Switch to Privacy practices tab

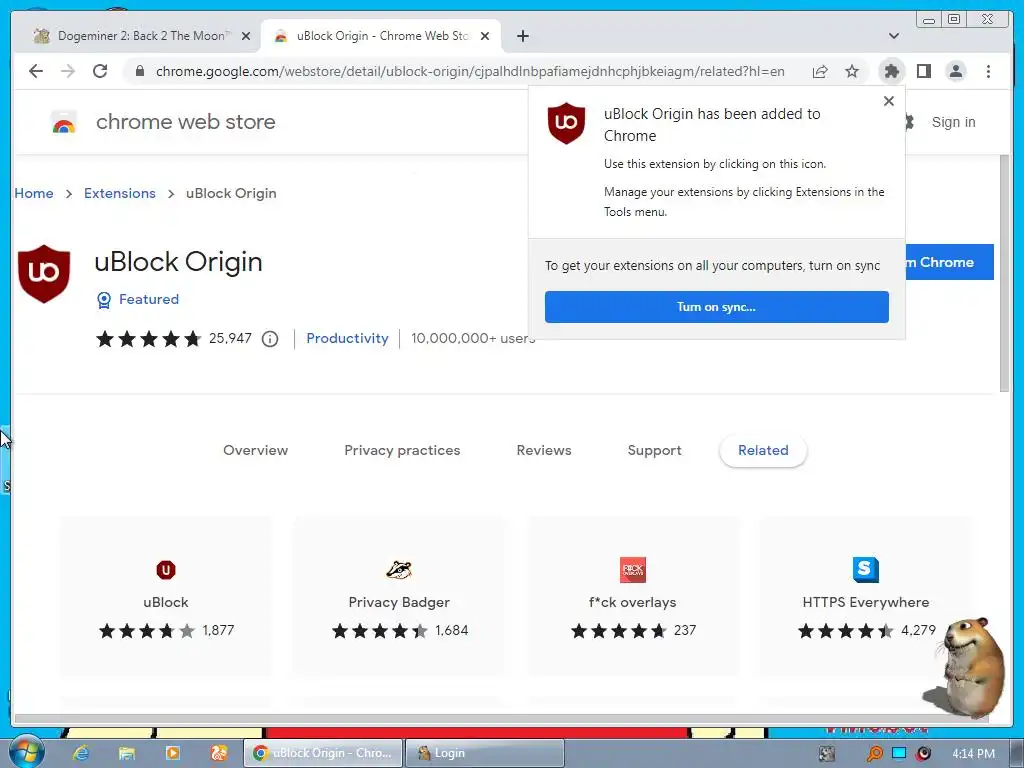point(402,450)
